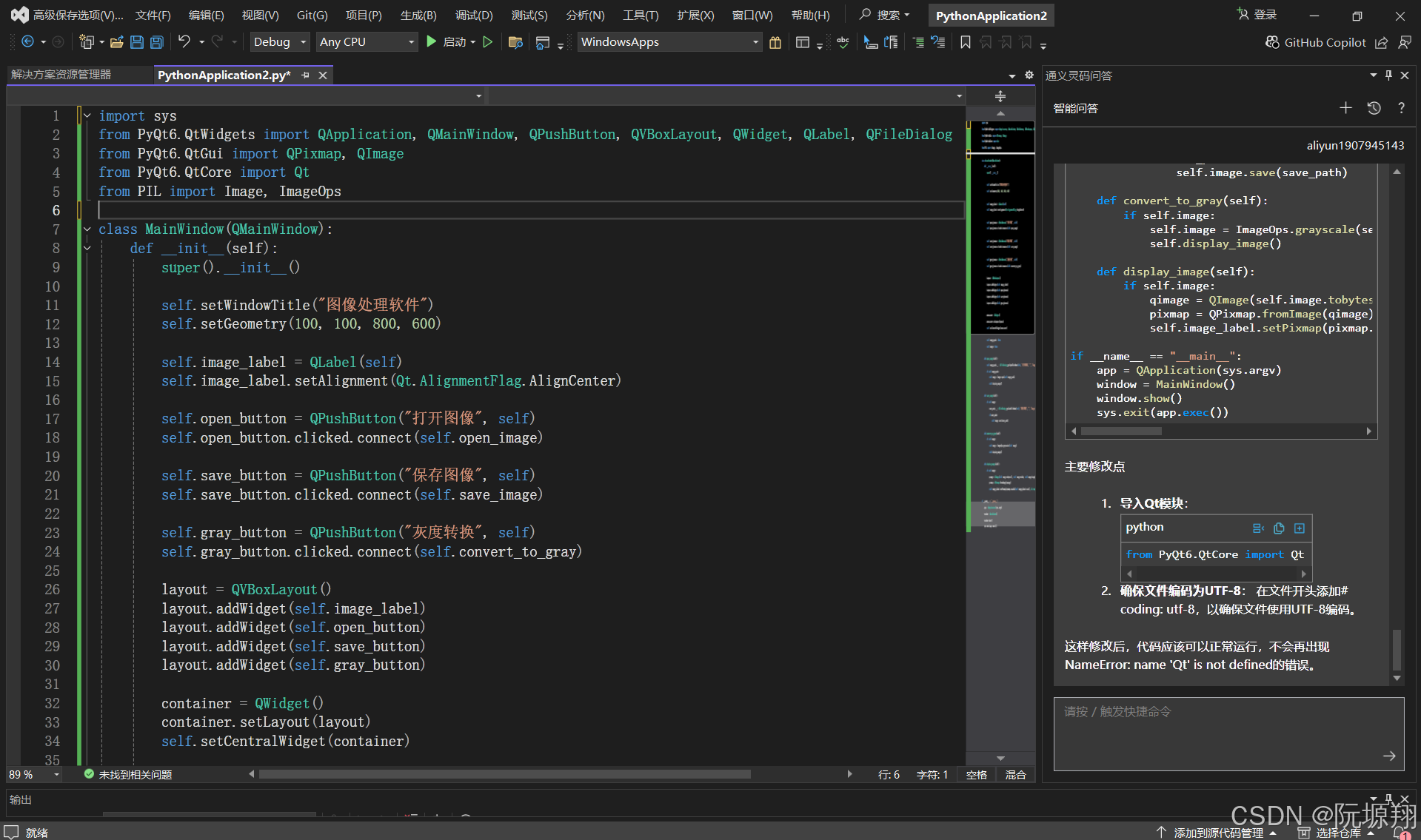Save all open files with Save All icon
The image size is (1421, 840).
click(156, 42)
